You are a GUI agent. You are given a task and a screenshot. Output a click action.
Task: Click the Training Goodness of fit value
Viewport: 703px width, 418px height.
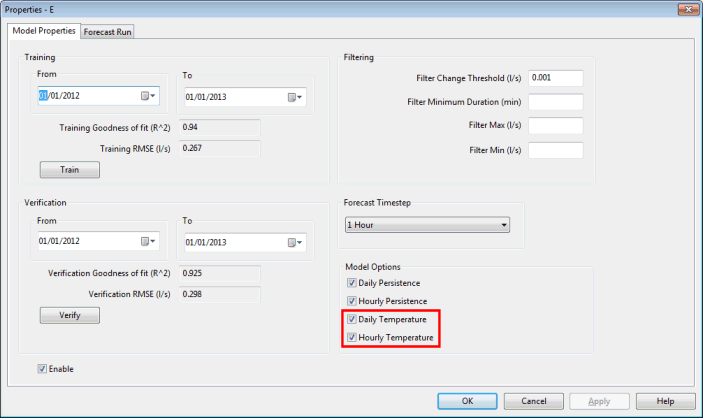tap(220, 127)
